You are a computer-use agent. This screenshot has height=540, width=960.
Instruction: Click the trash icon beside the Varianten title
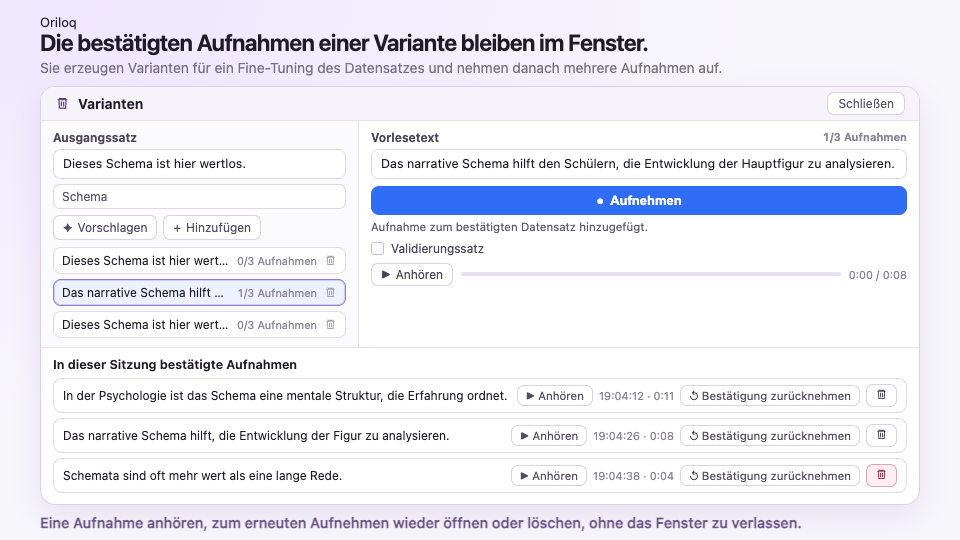point(62,103)
